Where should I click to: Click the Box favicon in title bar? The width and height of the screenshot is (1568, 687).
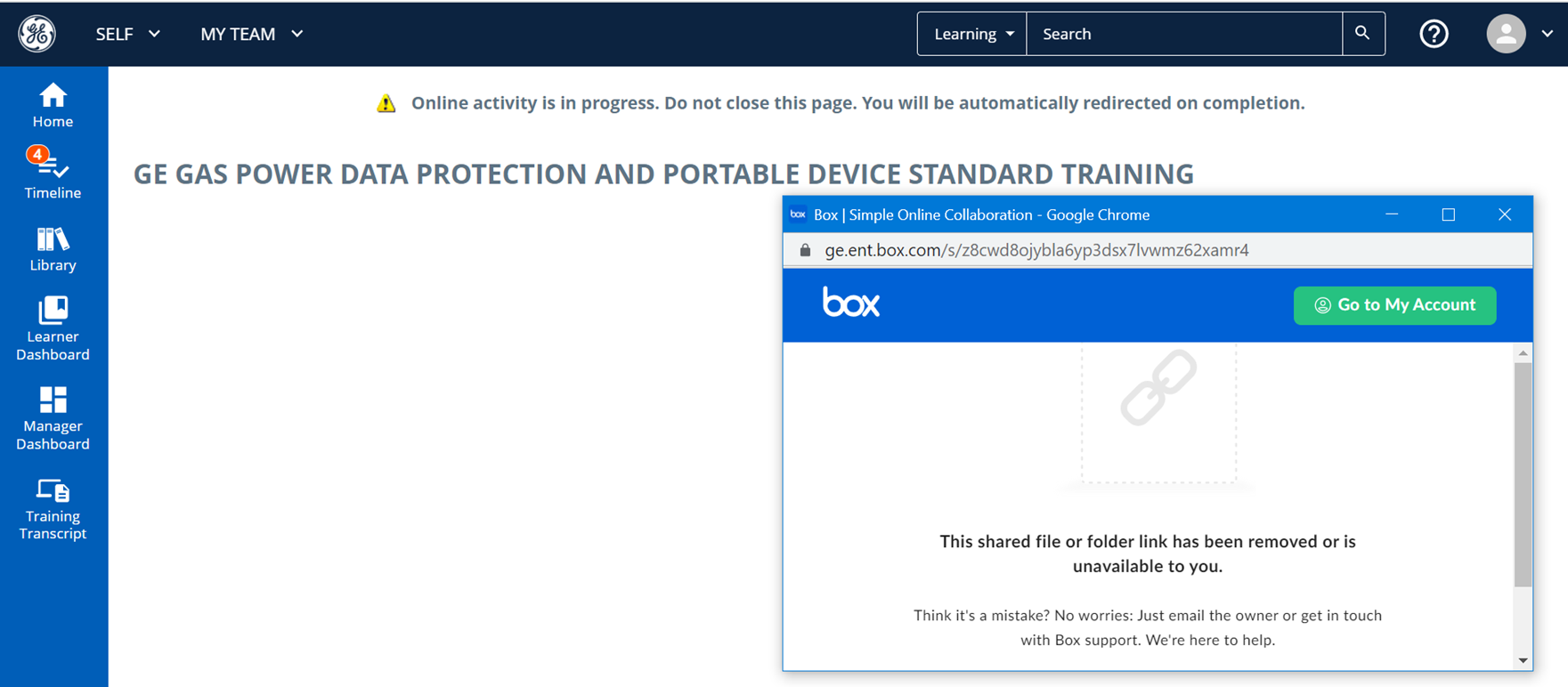[x=798, y=214]
